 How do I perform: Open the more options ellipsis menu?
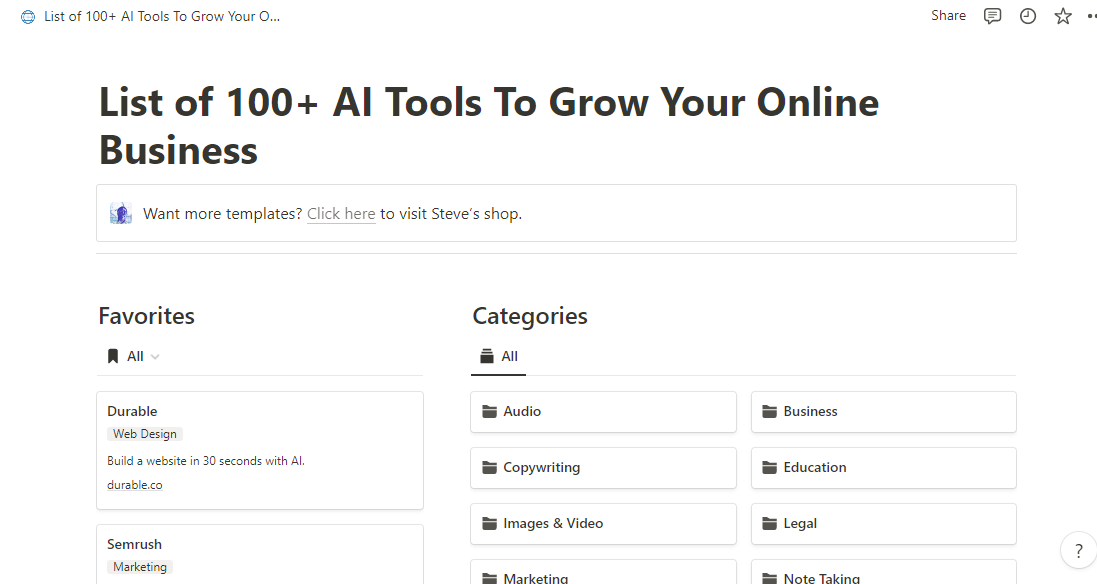tap(1091, 16)
